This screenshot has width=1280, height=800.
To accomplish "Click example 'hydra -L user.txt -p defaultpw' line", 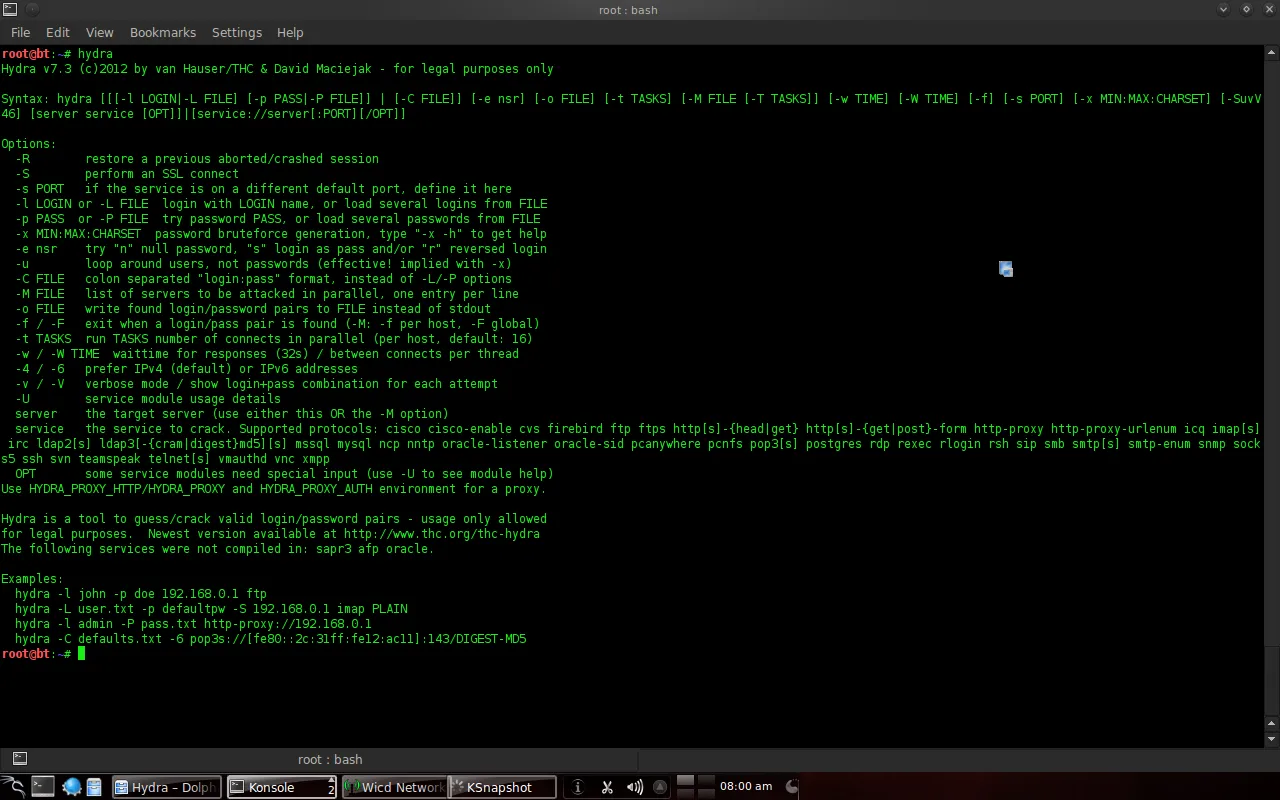I will coord(211,609).
